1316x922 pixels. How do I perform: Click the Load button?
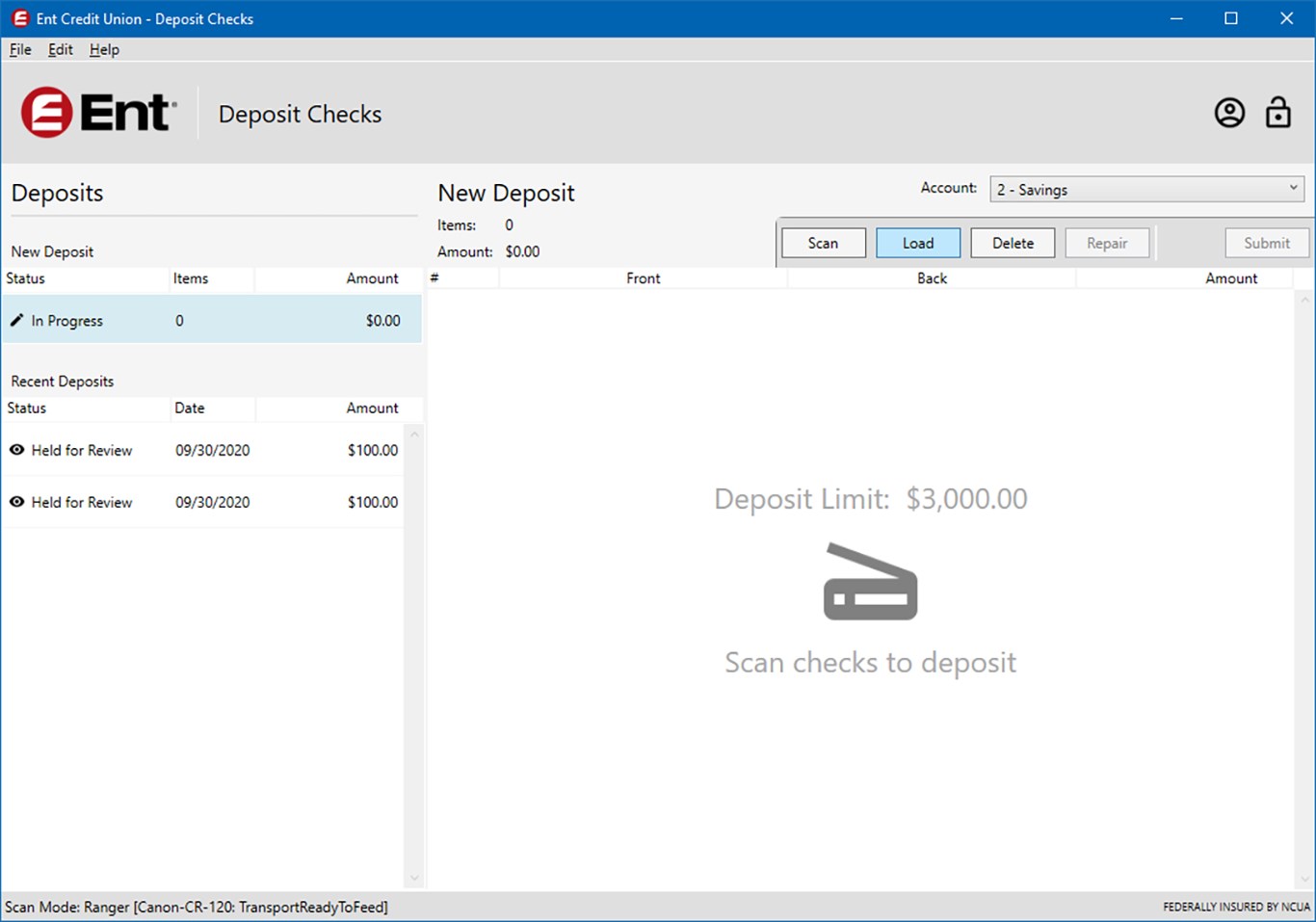click(918, 243)
